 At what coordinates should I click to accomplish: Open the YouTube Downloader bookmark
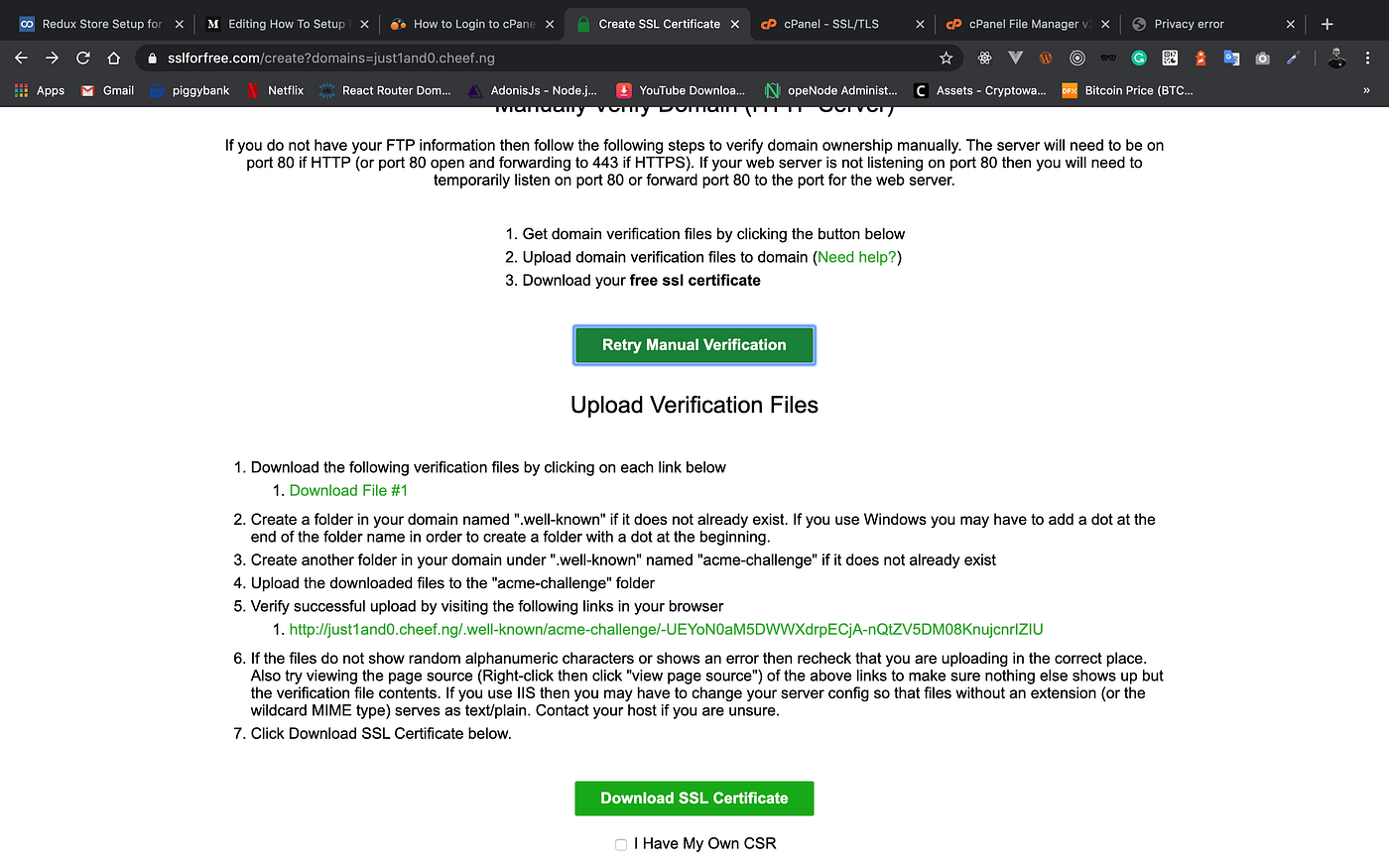681,90
